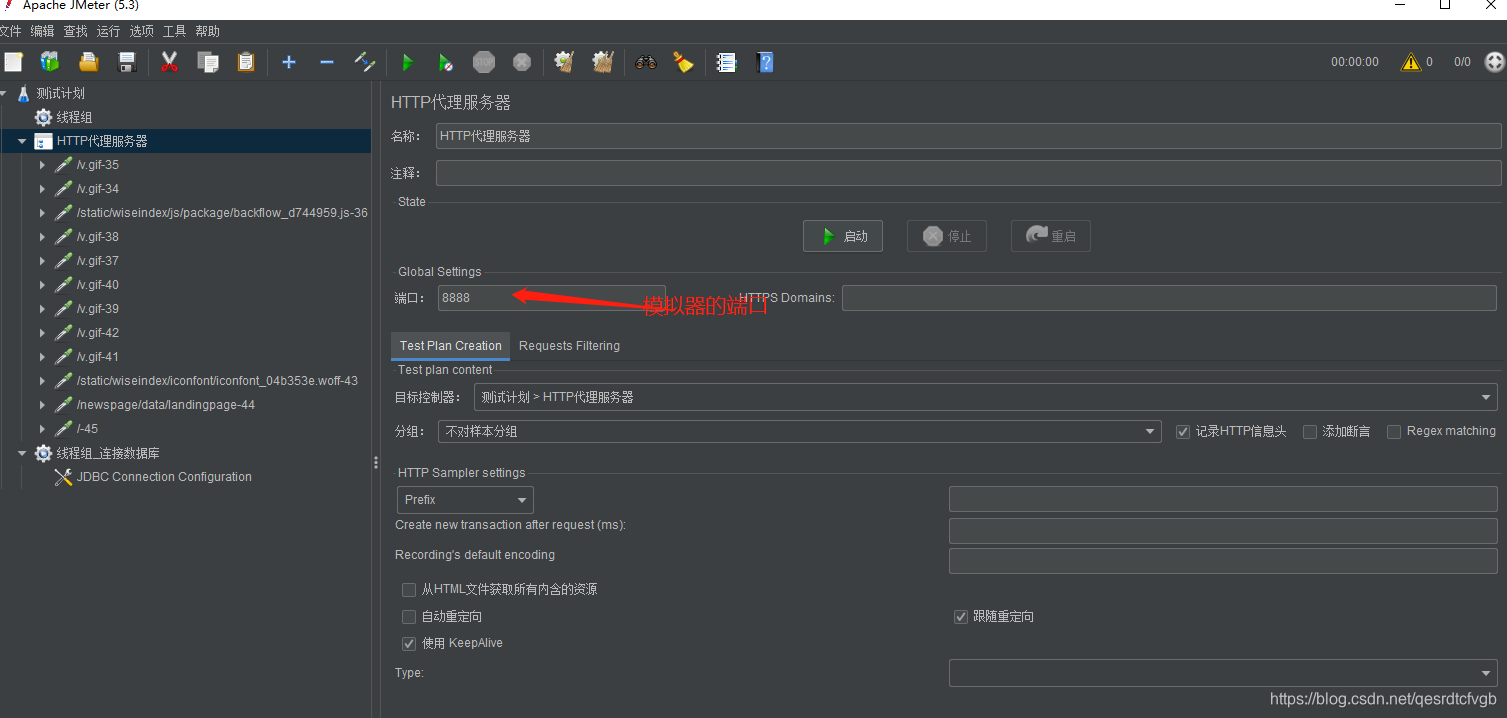1507x718 pixels.
Task: Reset search with yellow broom icon
Action: pos(684,62)
